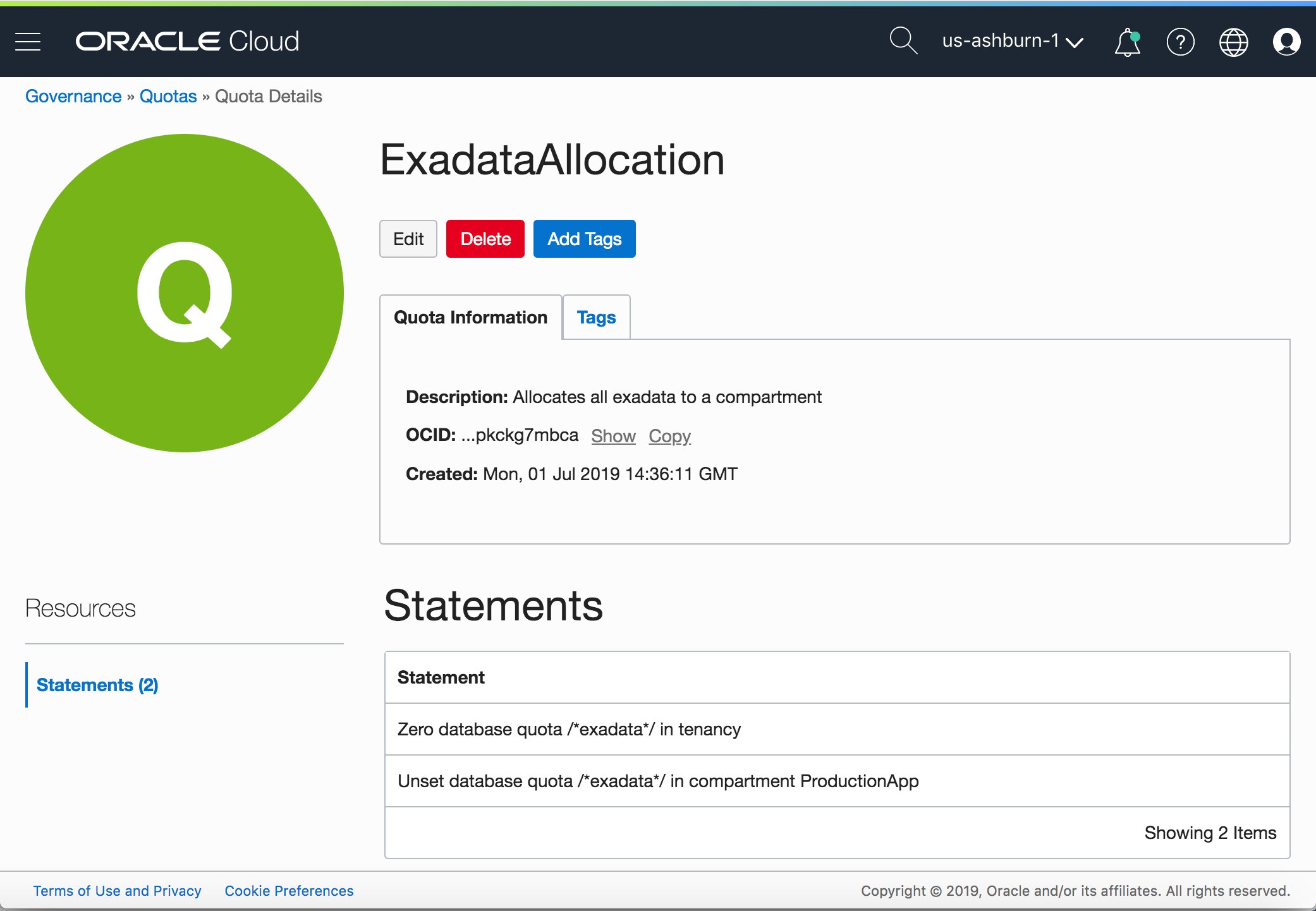Open the language globe icon
This screenshot has height=911, width=1316.
click(1233, 42)
